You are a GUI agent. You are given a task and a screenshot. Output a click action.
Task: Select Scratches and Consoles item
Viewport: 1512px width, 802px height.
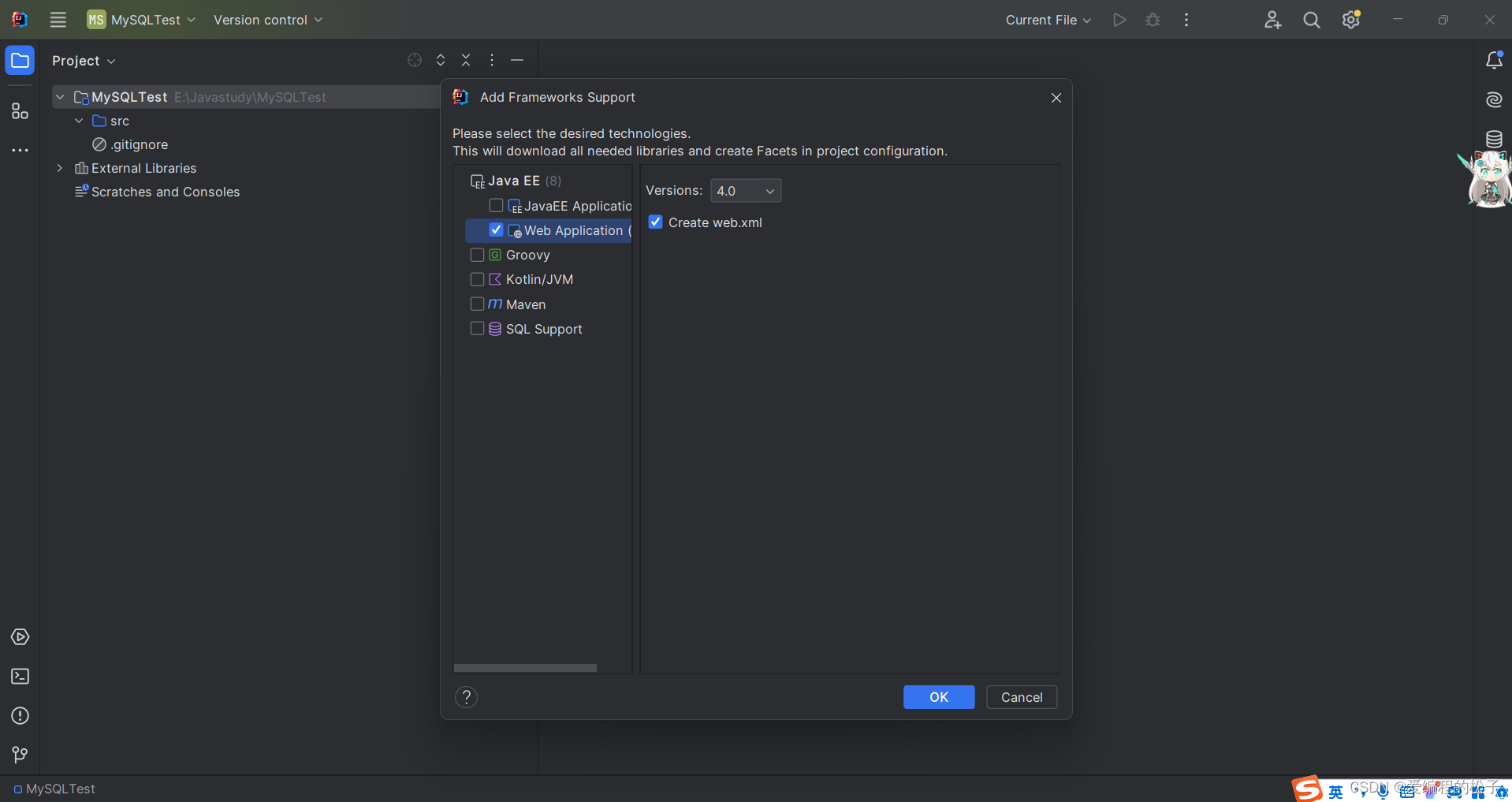coord(158,192)
